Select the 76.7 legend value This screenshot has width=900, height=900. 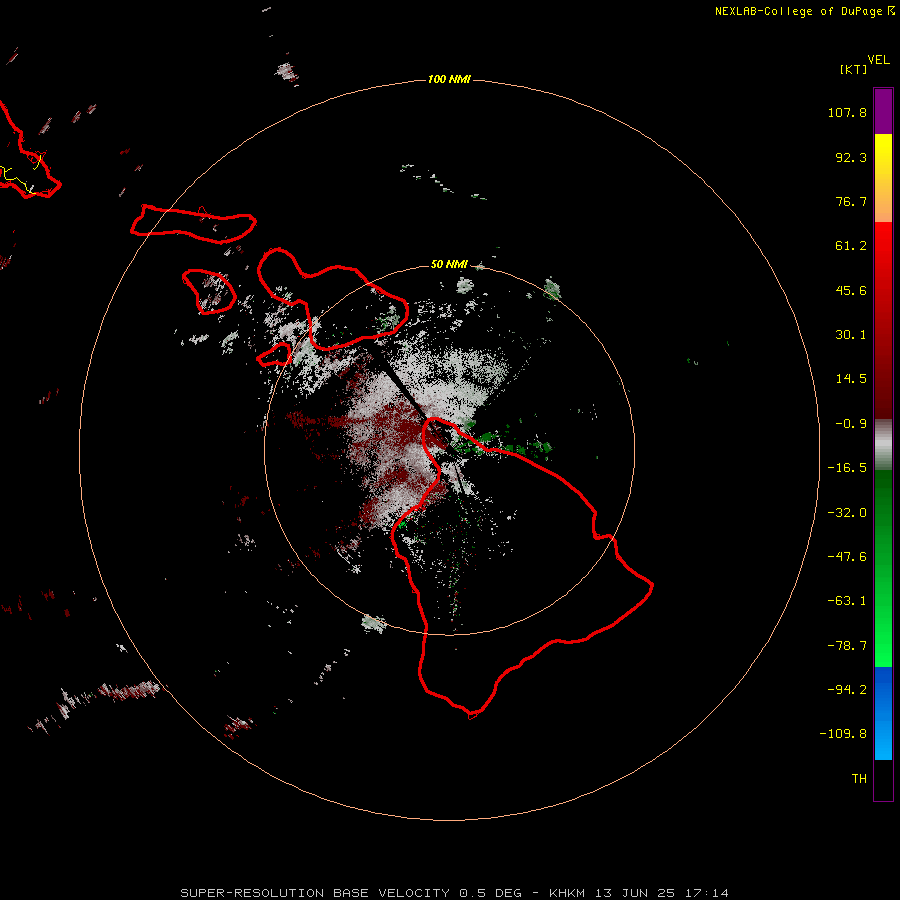[x=851, y=201]
